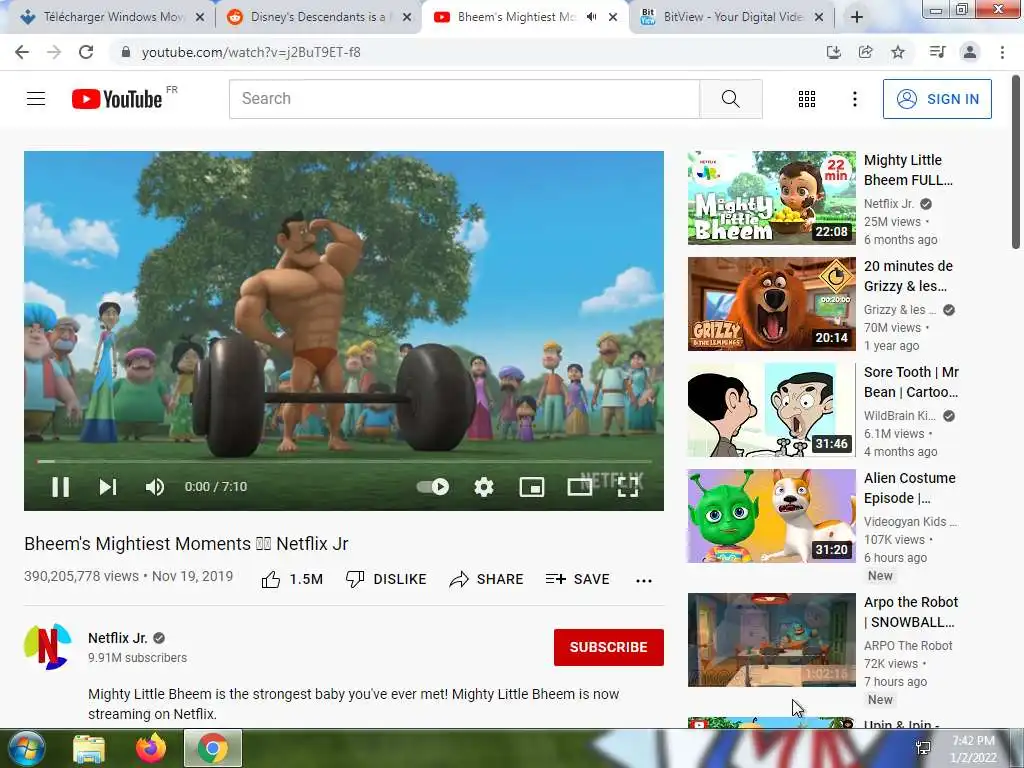
Task: Open Chrome three-dot menu
Action: pos(1002,52)
